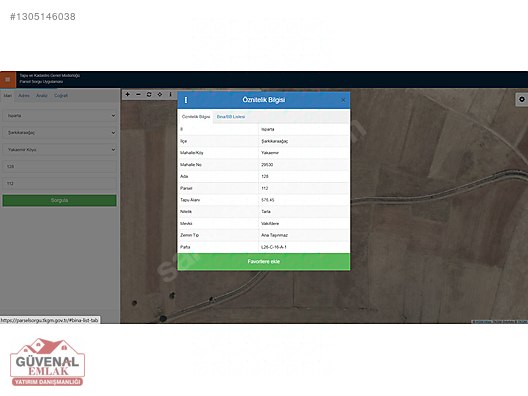Click the Yakaemir value in Mahalle/Köy row
Image resolution: width=528 pixels, height=396 pixels.
[270, 153]
